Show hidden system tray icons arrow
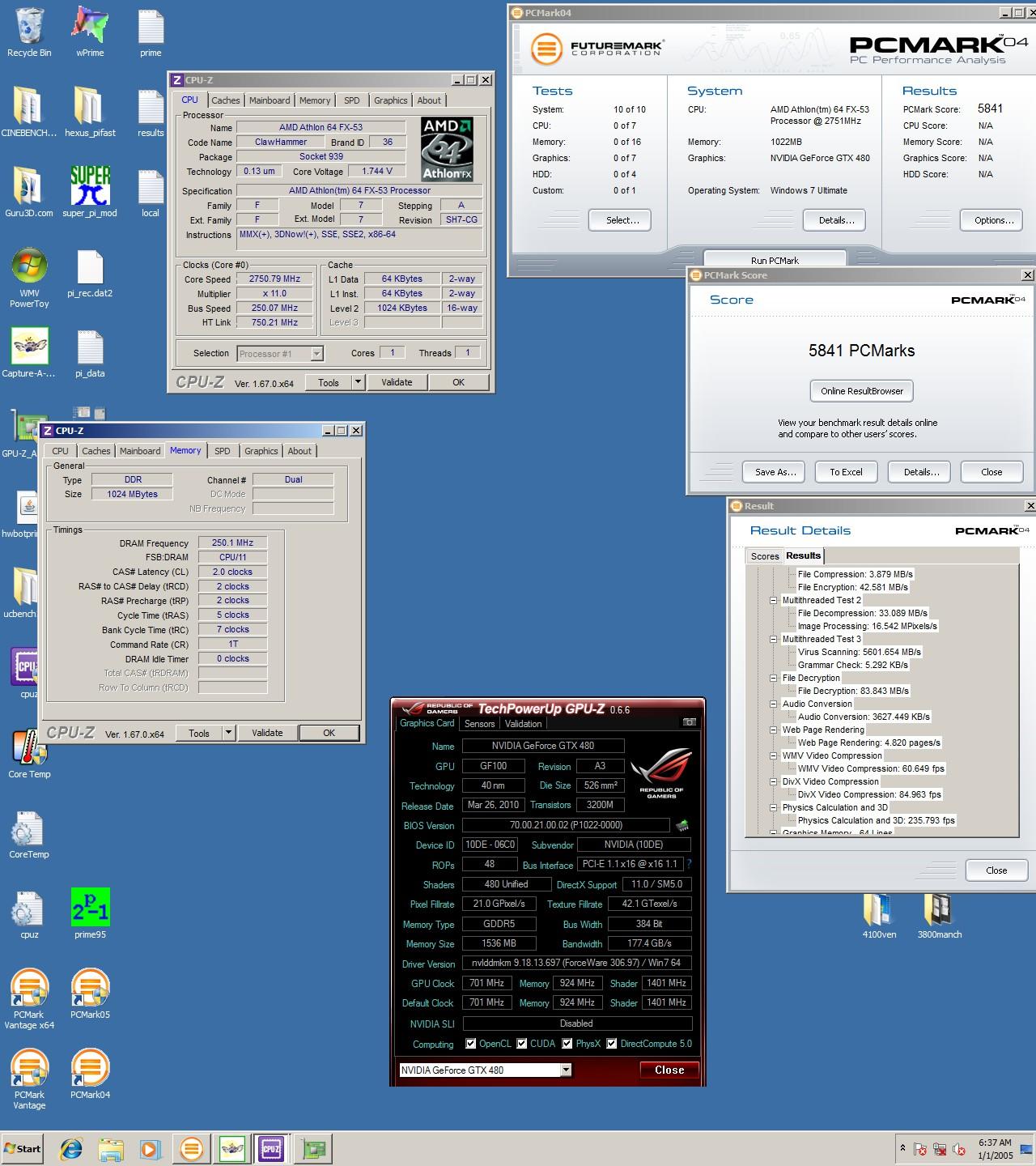This screenshot has width=1036, height=1166. point(902,1148)
